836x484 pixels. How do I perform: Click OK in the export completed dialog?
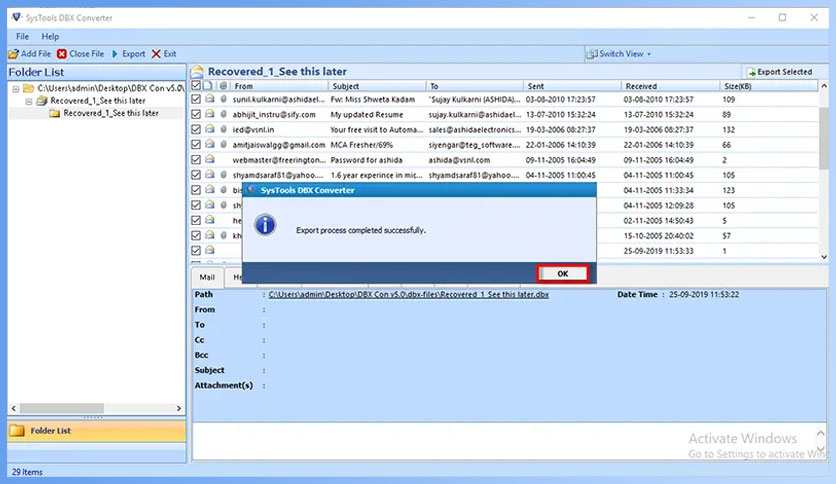pos(562,273)
